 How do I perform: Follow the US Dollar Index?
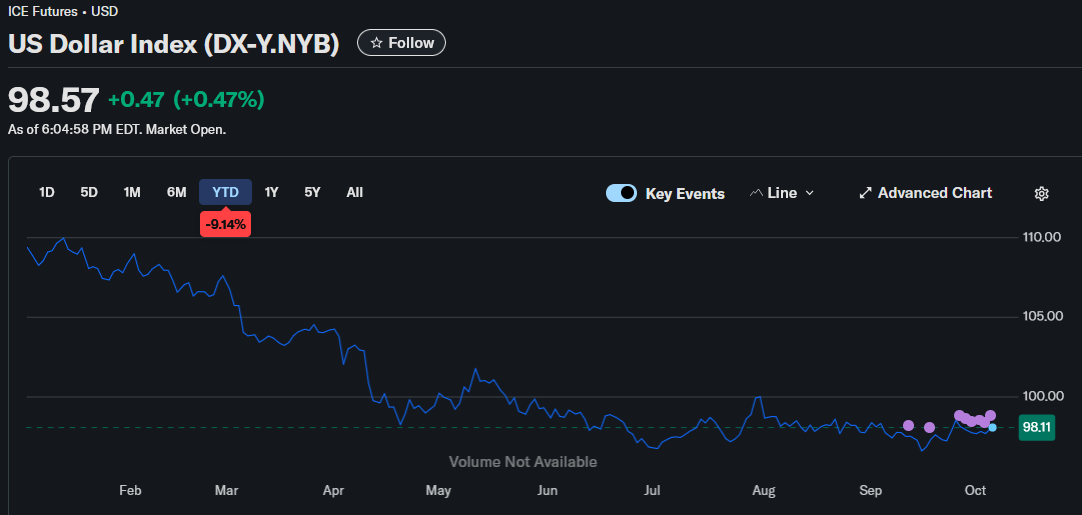point(401,43)
